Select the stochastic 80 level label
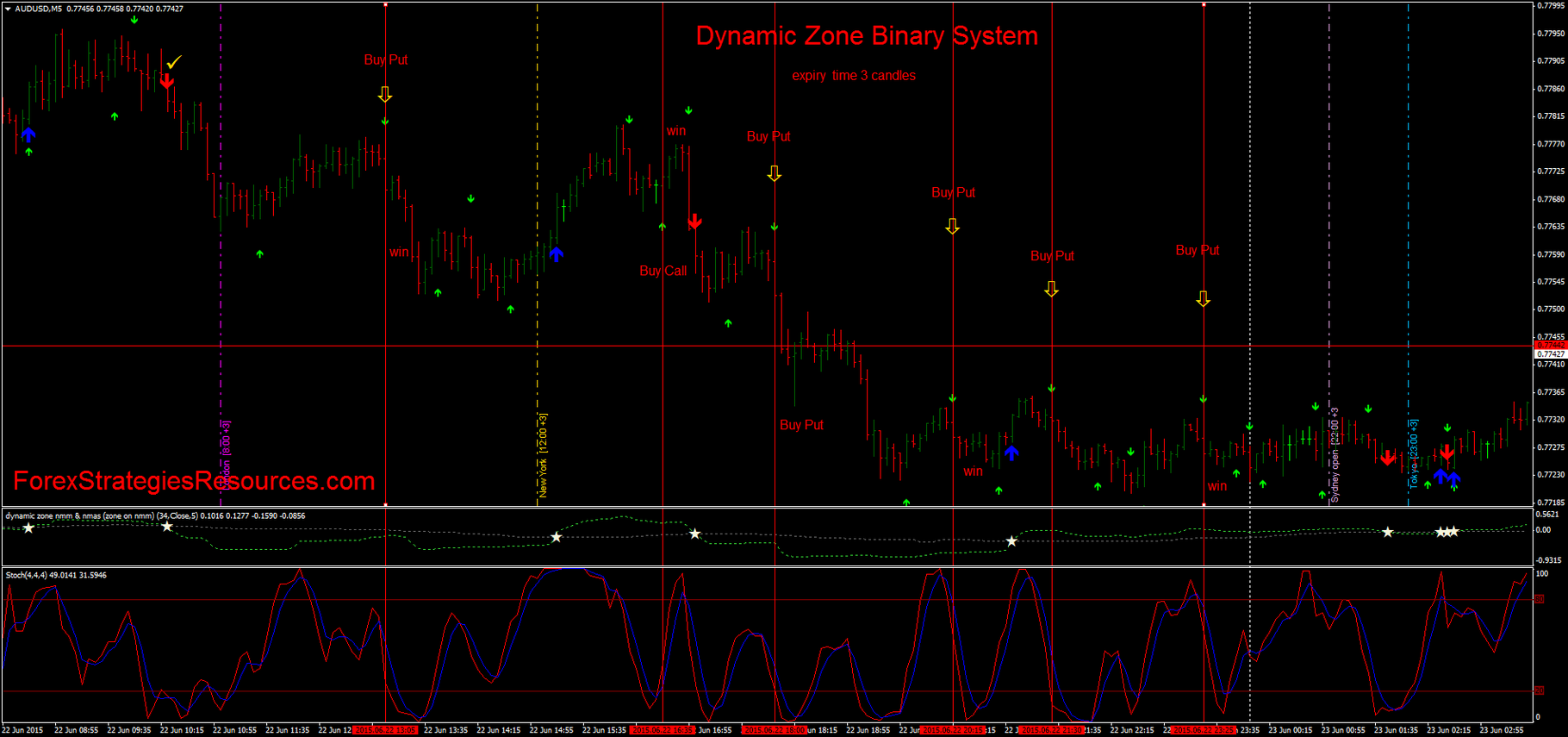 click(x=1540, y=599)
